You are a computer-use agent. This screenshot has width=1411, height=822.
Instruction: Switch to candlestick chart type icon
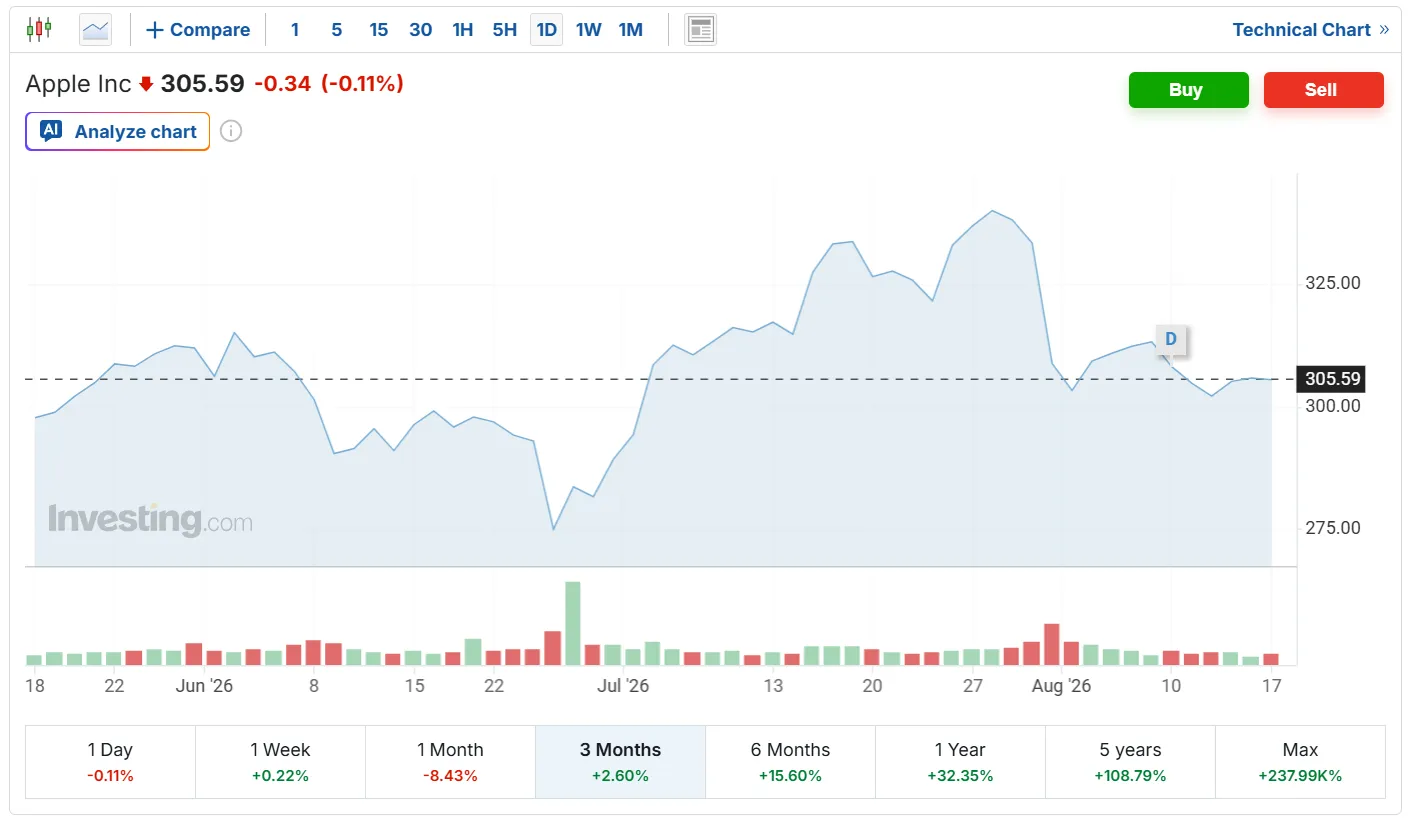39,29
